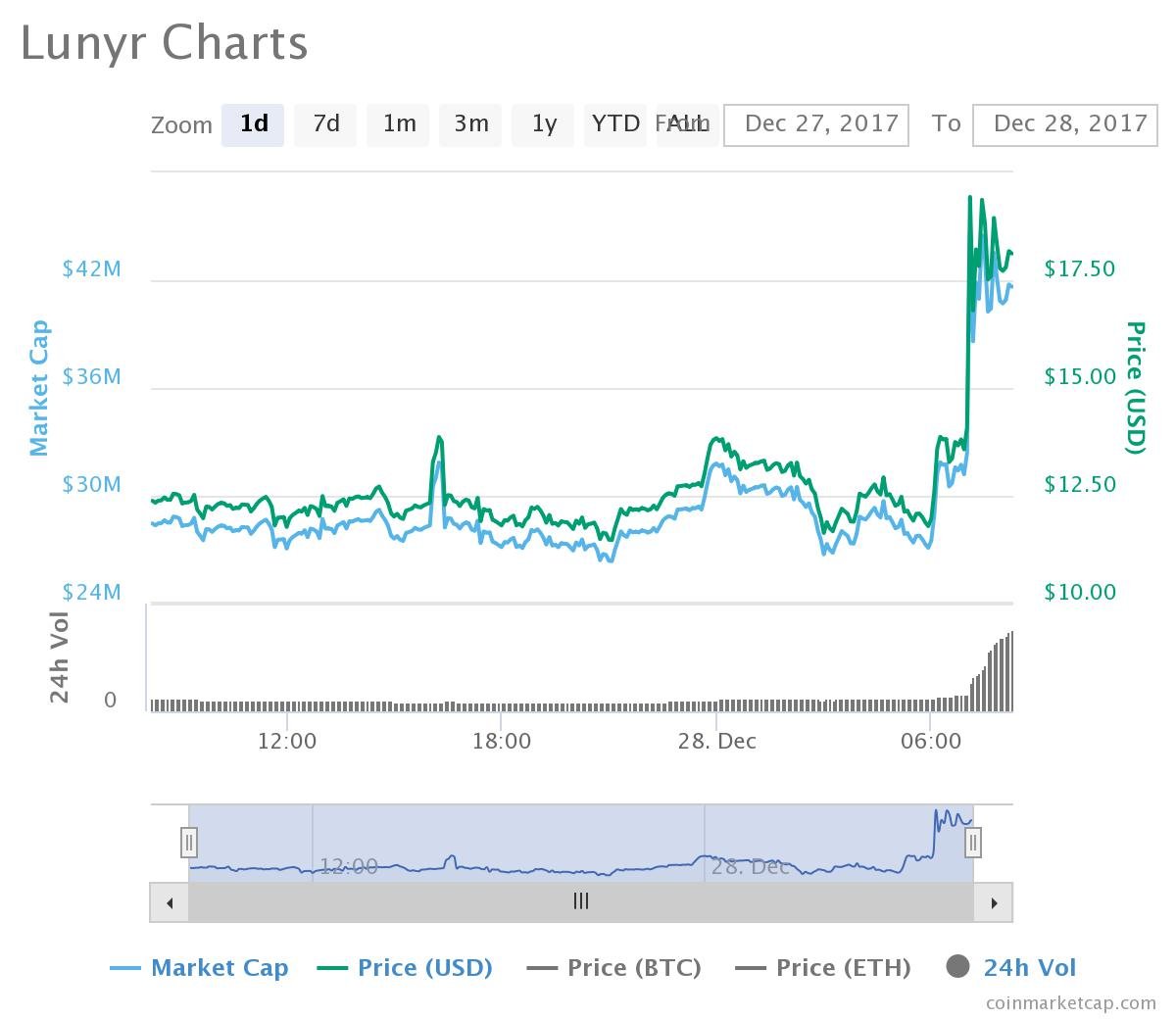1176x1019 pixels.
Task: Open coinmarketcap.com credit link
Action: 1071,1002
